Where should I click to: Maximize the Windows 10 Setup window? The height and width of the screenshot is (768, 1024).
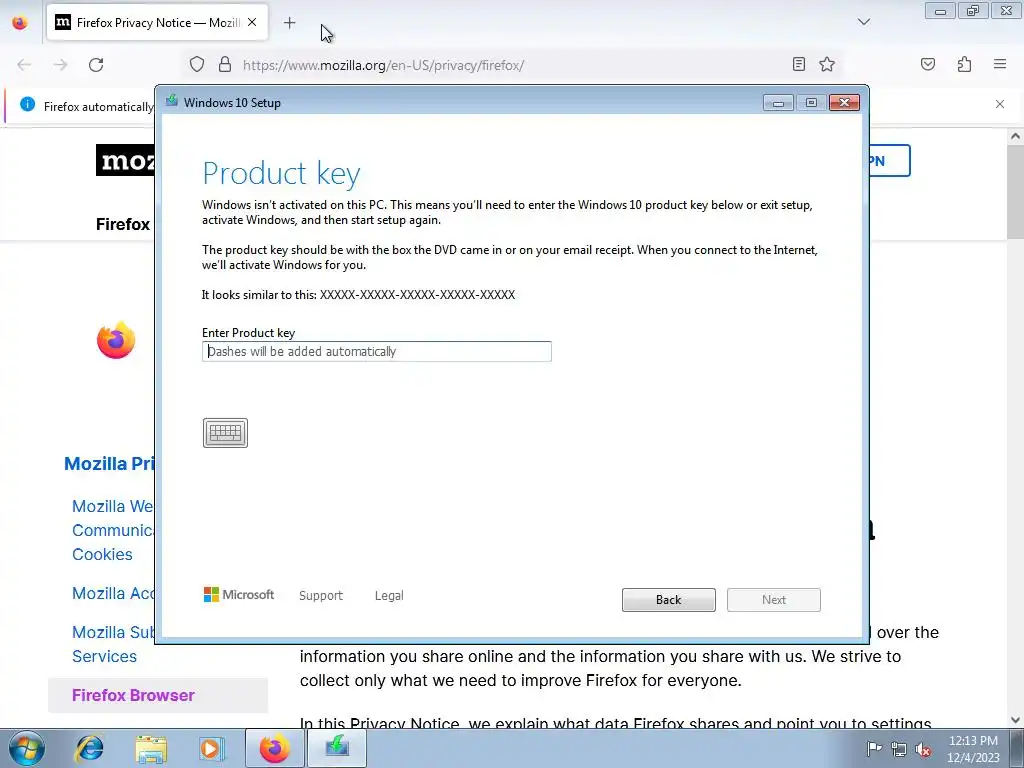tap(811, 103)
